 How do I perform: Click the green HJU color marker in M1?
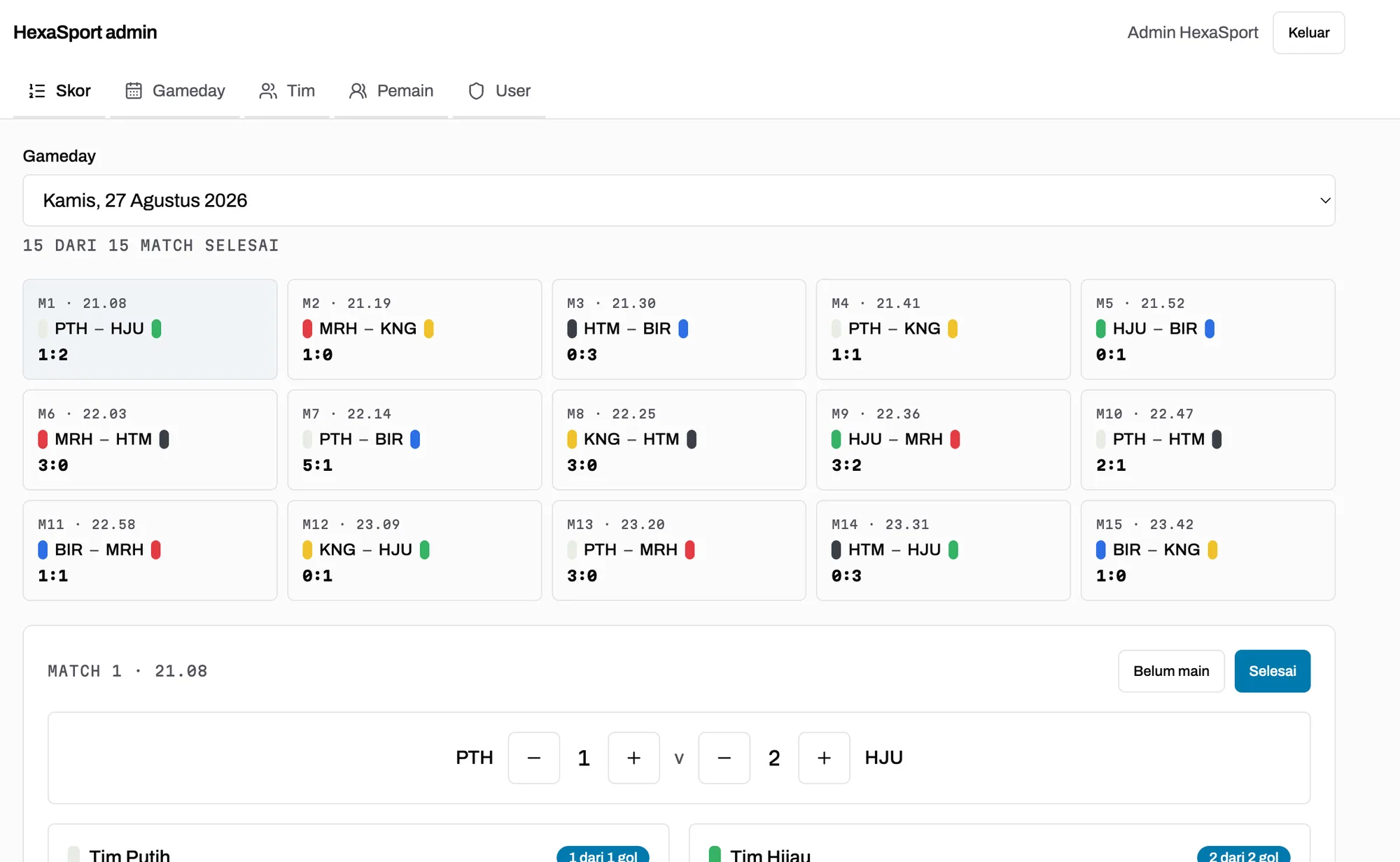click(x=157, y=329)
